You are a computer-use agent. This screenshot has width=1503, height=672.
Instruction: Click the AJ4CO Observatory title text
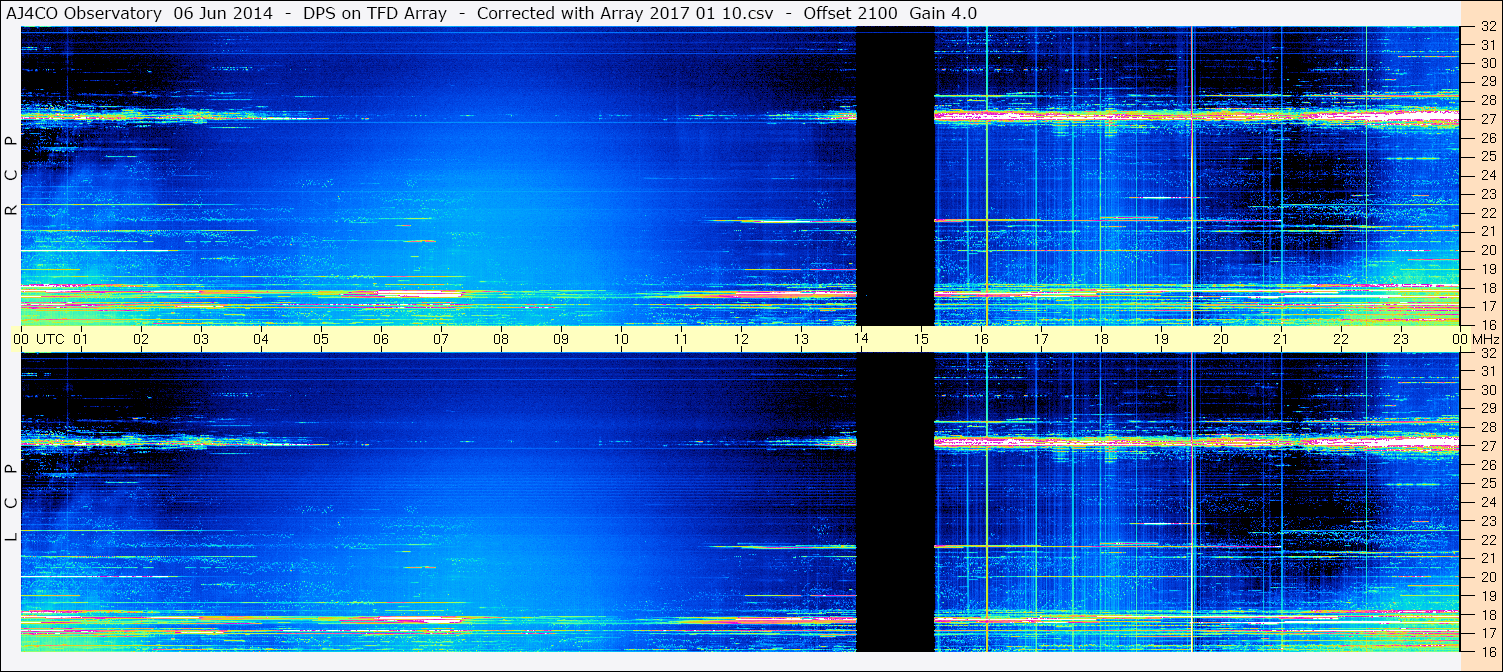click(x=82, y=13)
